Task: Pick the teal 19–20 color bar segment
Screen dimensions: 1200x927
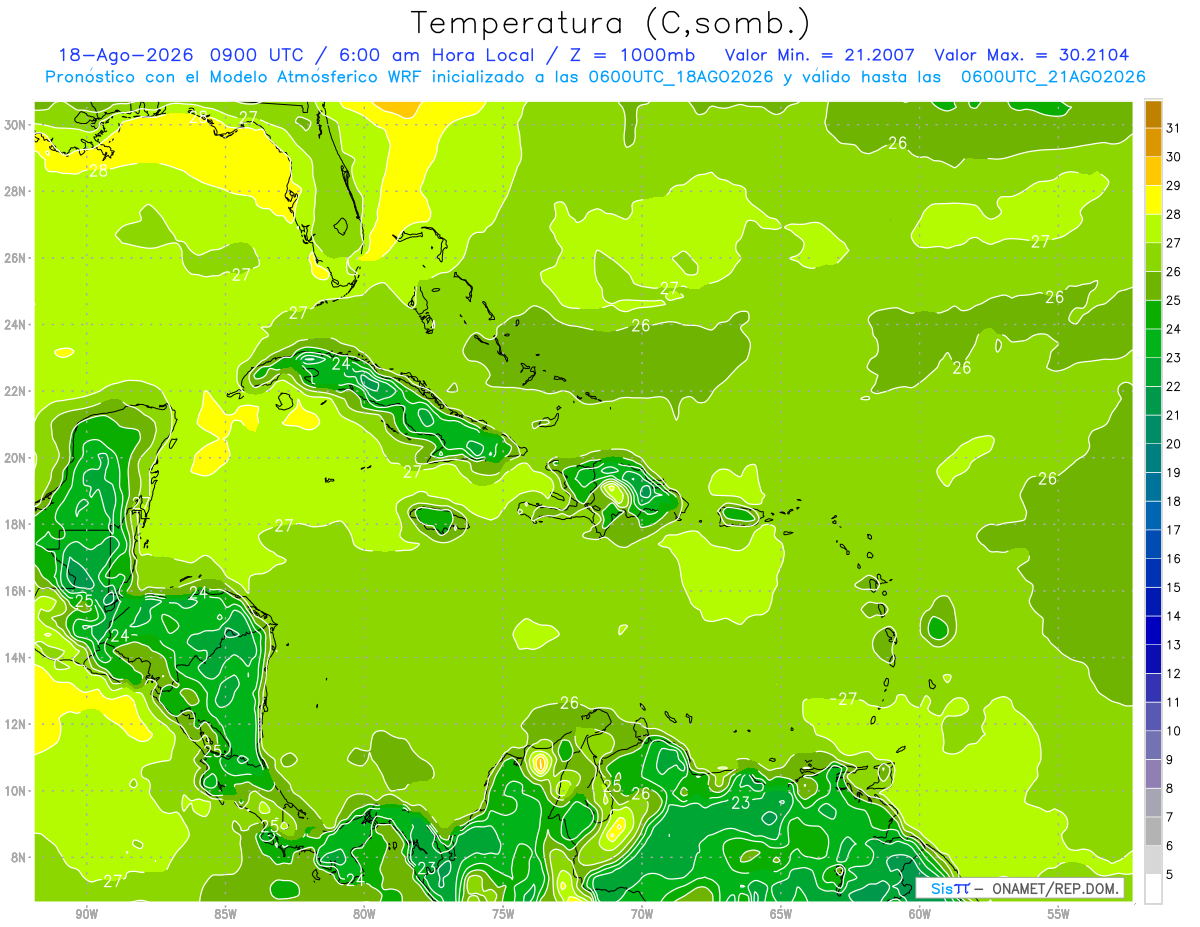Action: (1153, 458)
